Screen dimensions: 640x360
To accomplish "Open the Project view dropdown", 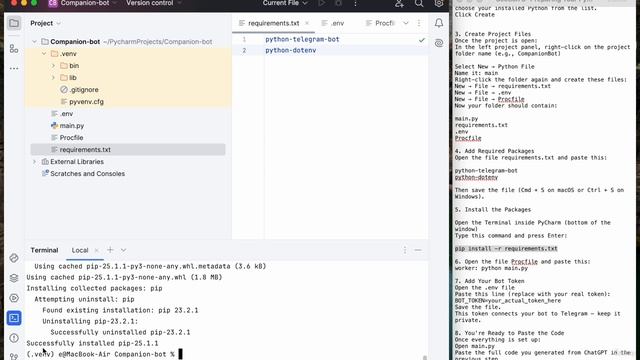I will click(x=45, y=23).
